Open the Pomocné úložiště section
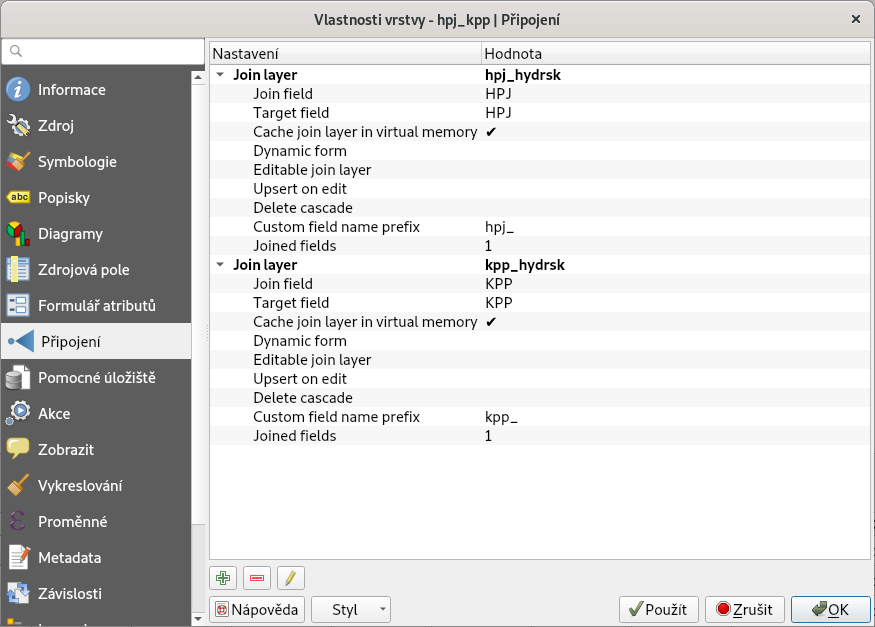875x627 pixels. [x=96, y=378]
